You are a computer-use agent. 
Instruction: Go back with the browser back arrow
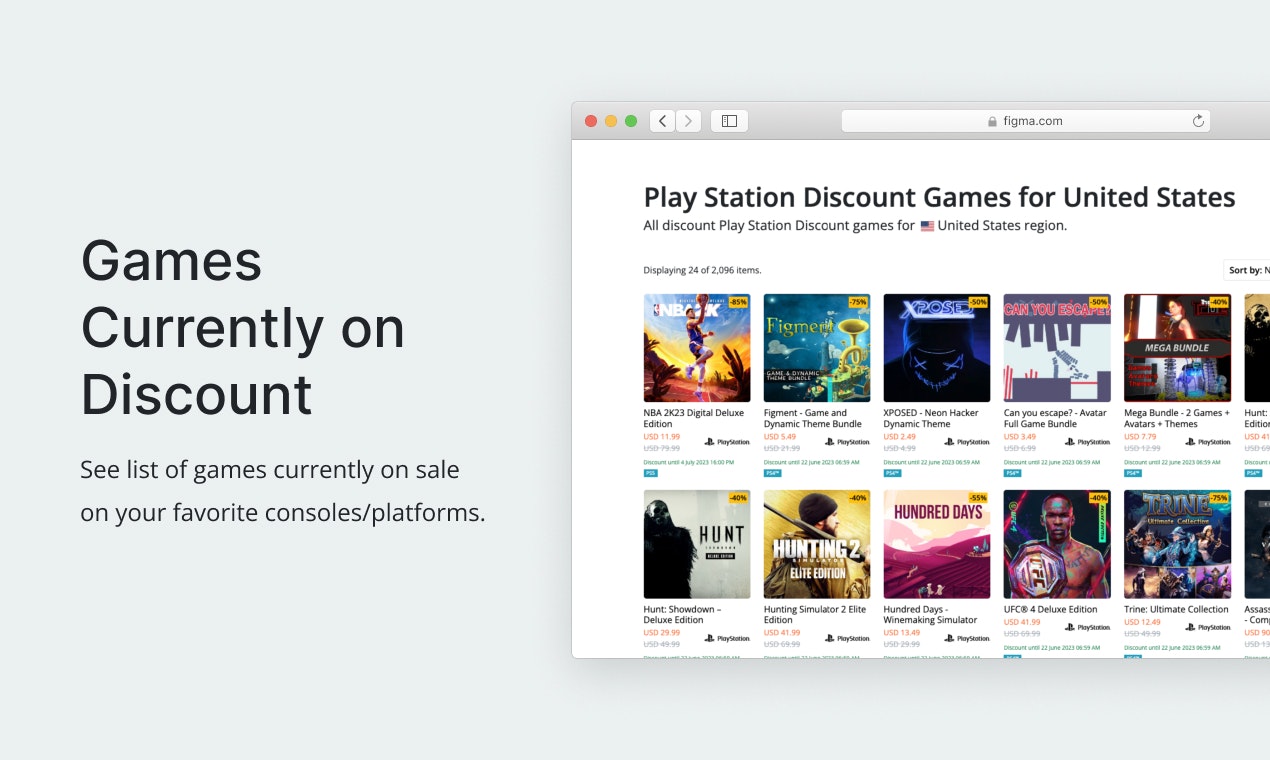(662, 121)
